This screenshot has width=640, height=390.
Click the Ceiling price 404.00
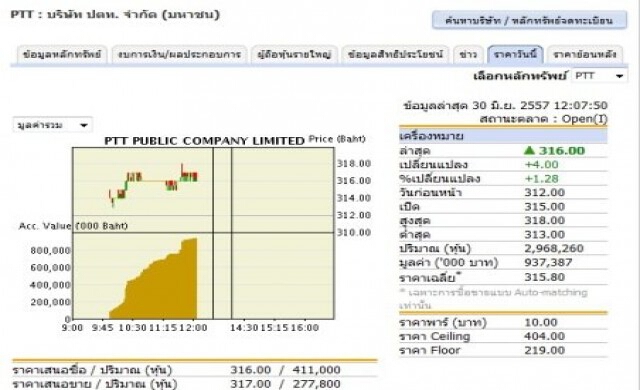[x=544, y=336]
